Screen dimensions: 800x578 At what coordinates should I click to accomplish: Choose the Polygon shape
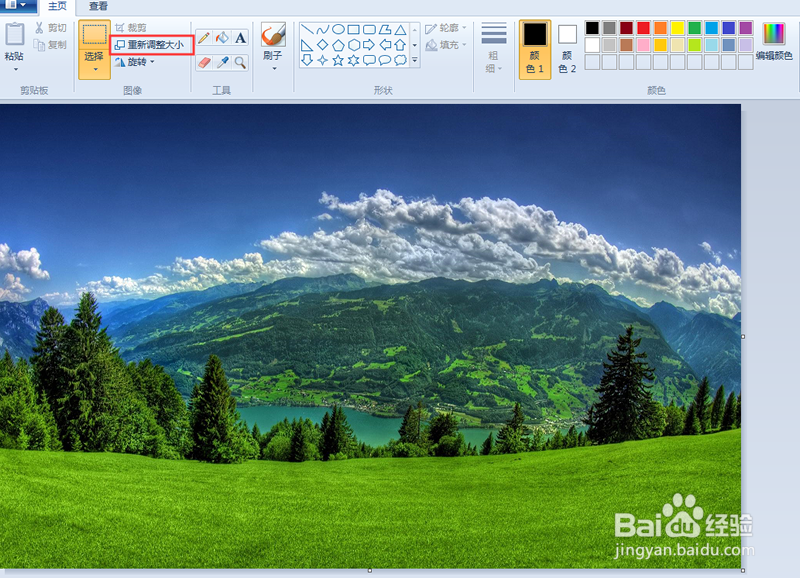tap(385, 30)
